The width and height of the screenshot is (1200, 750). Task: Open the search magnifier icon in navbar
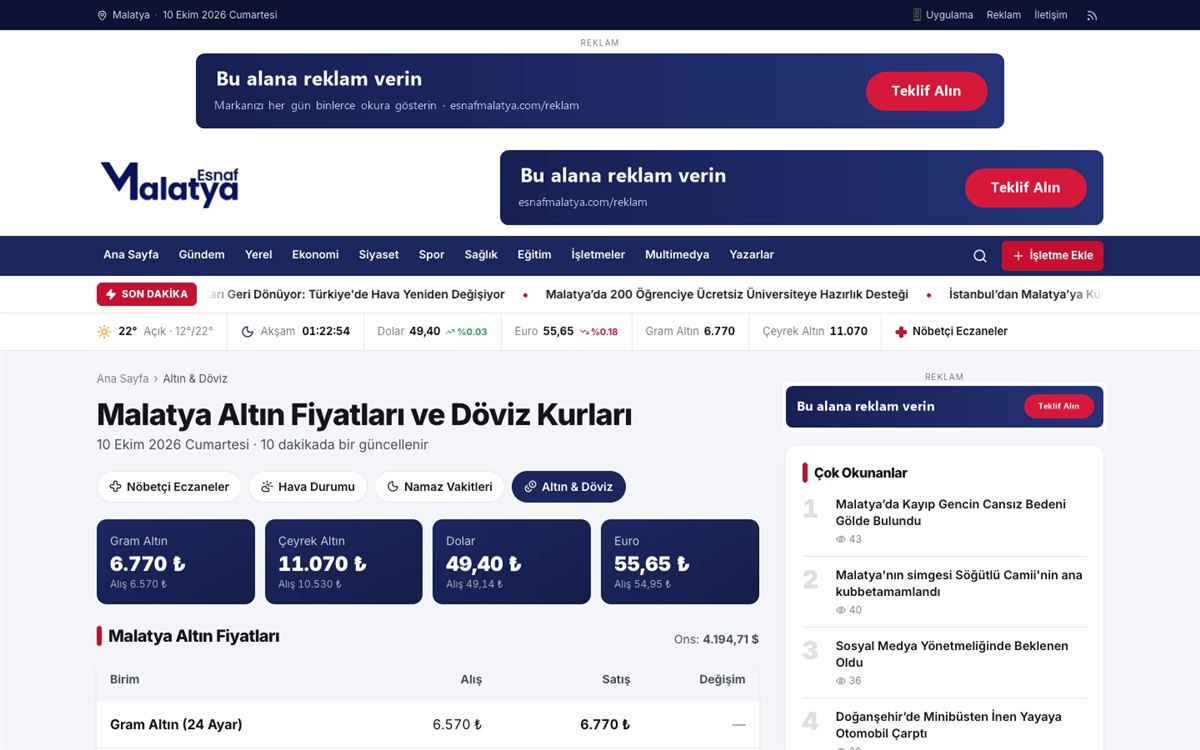pos(980,256)
